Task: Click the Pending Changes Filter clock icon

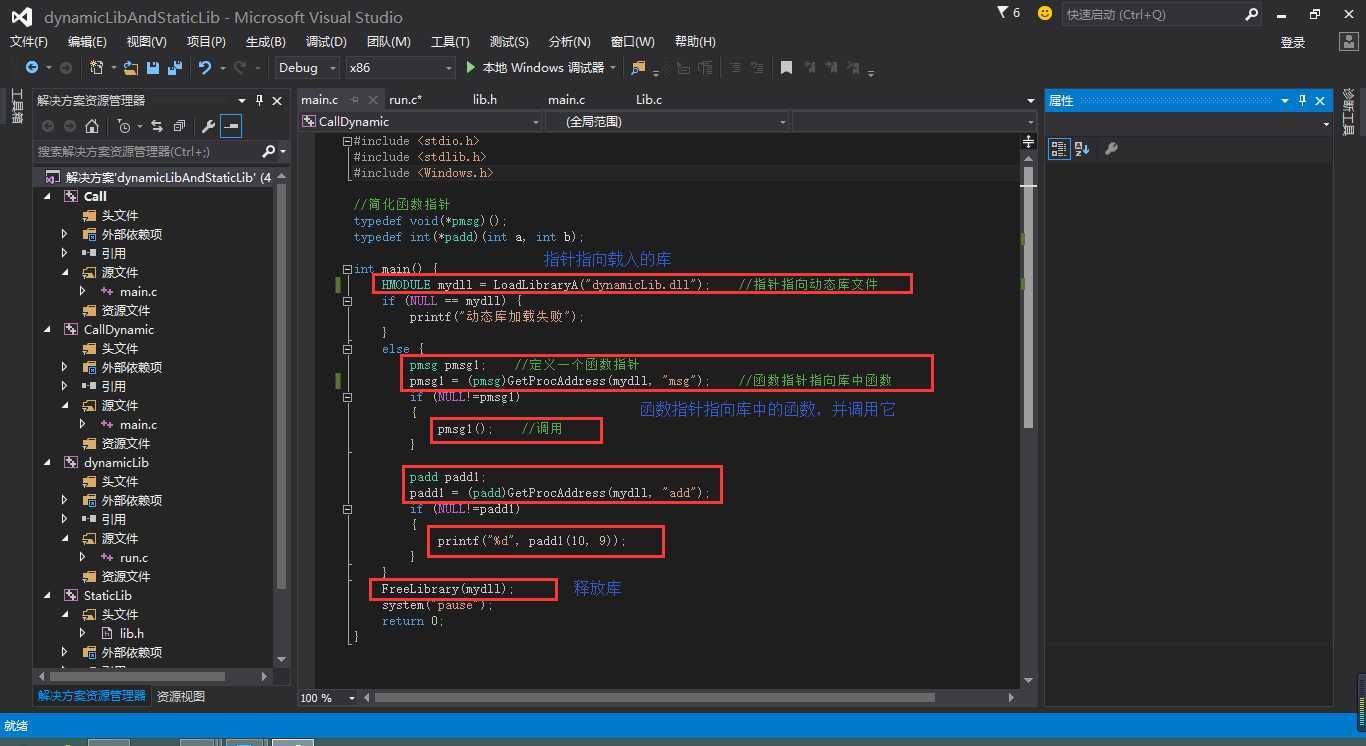Action: click(123, 126)
